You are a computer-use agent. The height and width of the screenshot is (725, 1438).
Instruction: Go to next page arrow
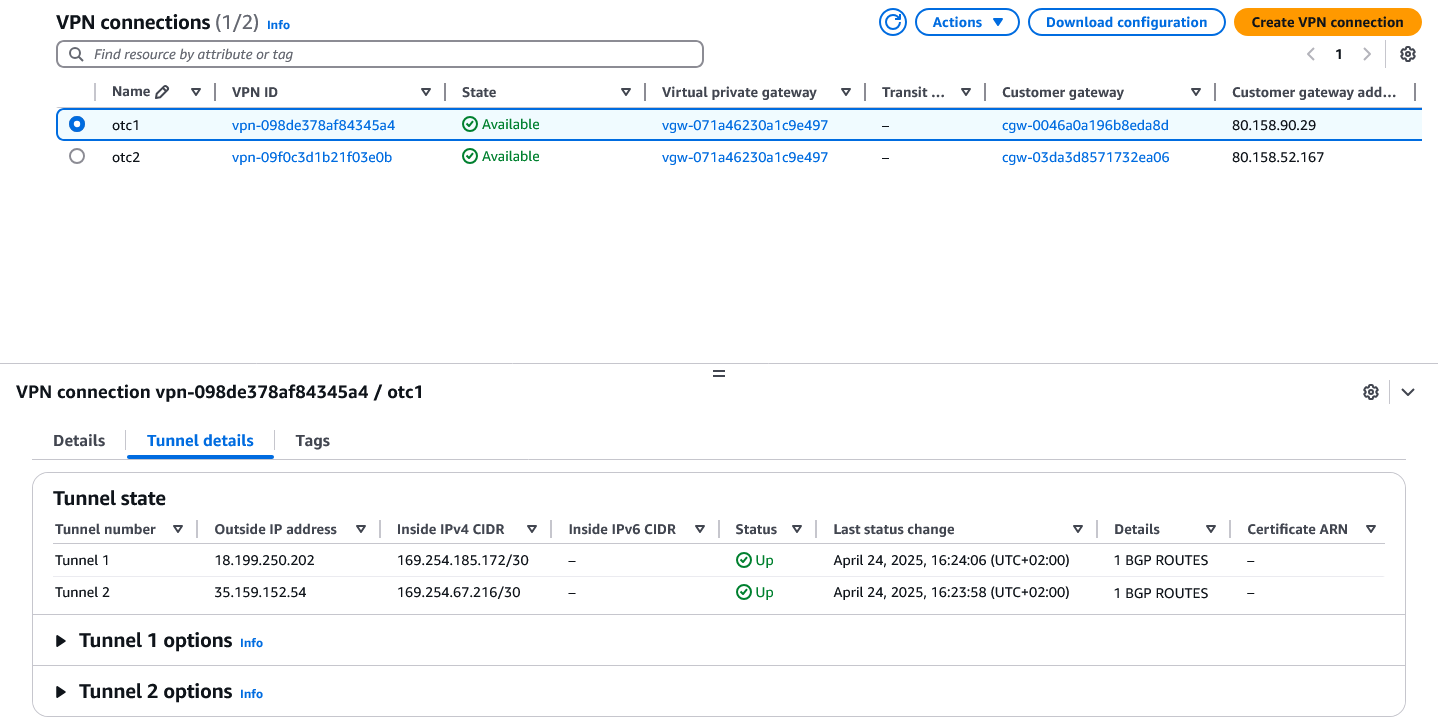(1367, 54)
